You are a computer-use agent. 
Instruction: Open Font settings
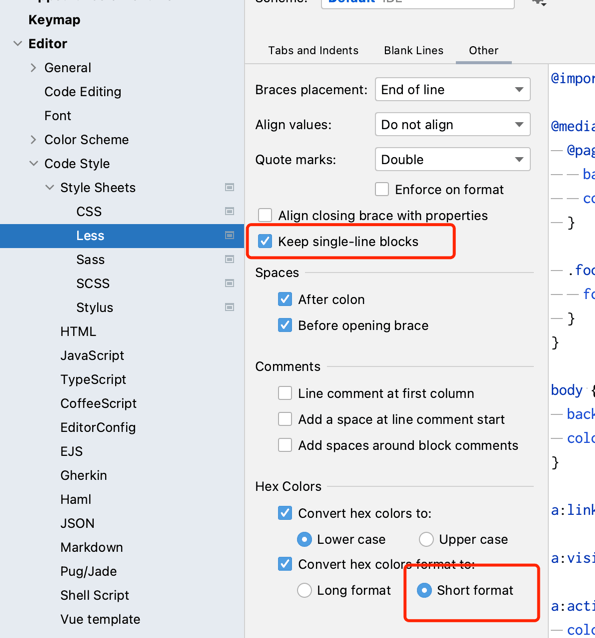click(57, 116)
